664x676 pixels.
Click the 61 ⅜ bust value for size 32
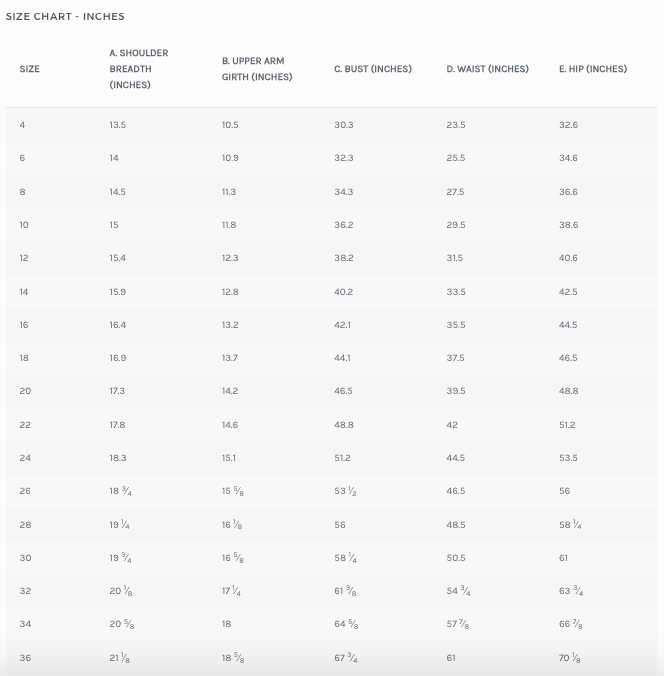tap(345, 591)
